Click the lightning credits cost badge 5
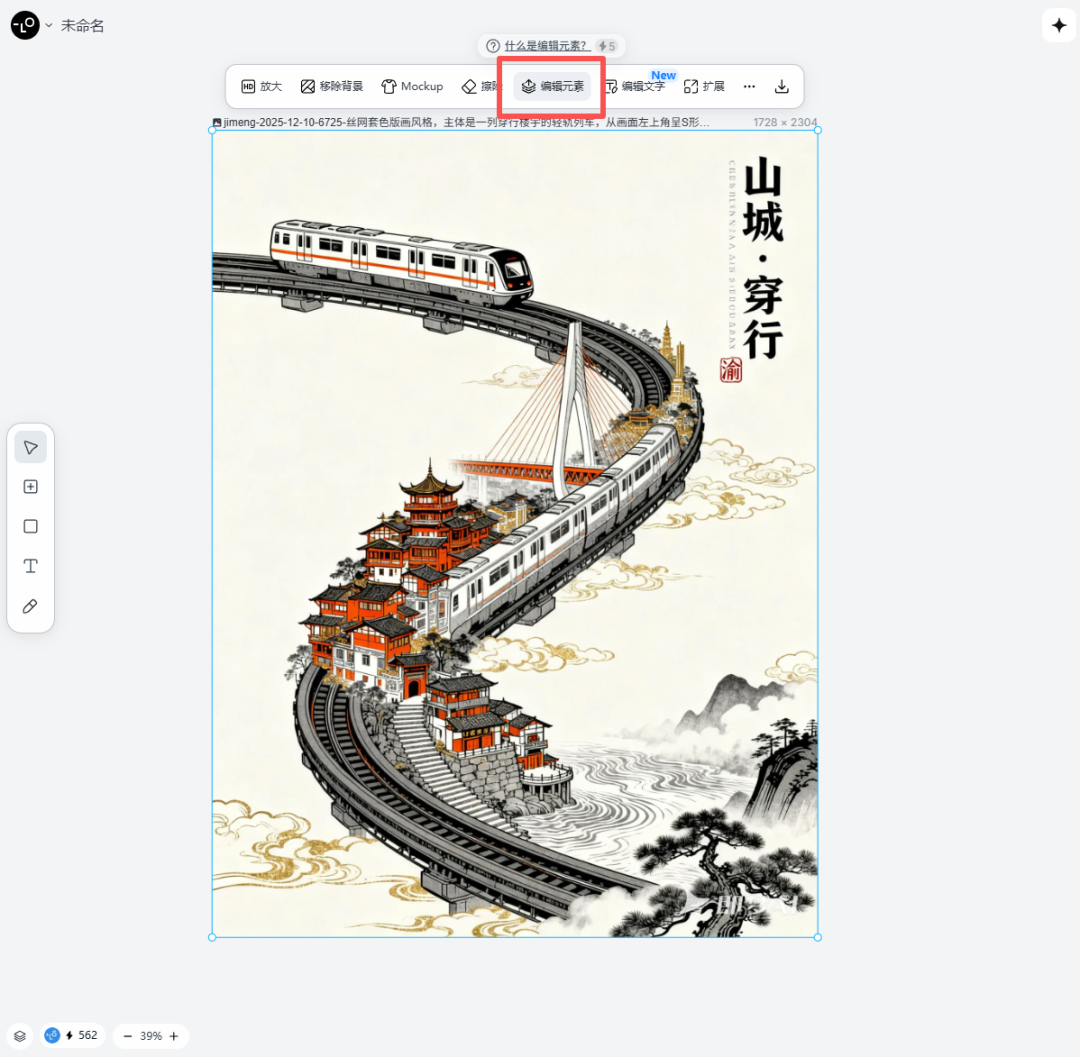 point(607,46)
